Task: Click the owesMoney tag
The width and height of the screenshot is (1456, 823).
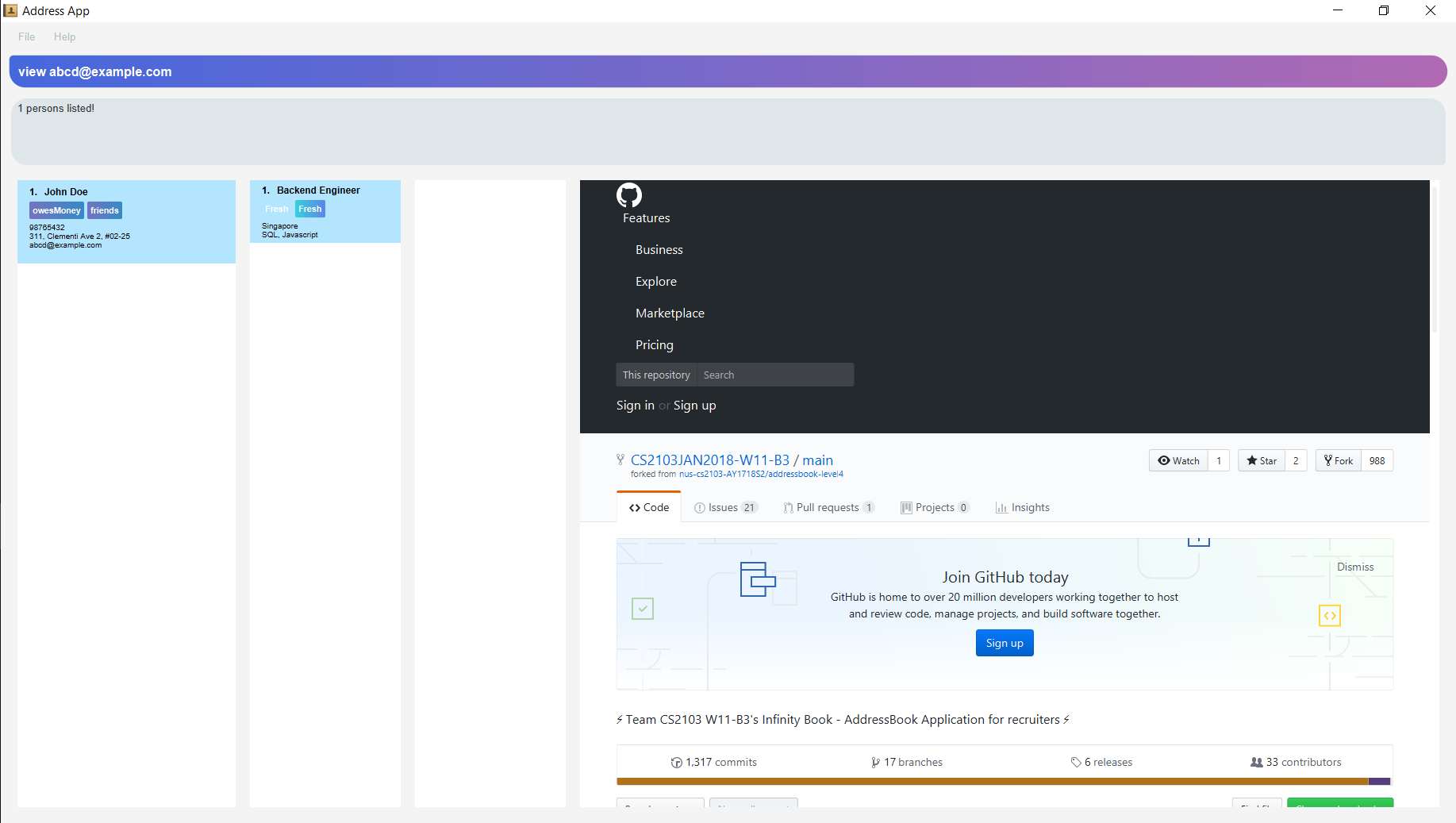Action: click(56, 210)
